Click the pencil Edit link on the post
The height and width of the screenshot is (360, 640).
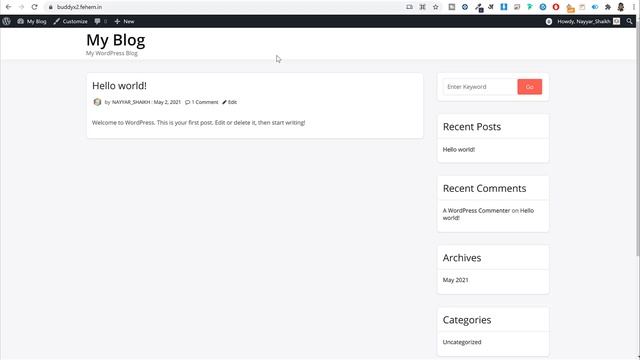coord(229,102)
